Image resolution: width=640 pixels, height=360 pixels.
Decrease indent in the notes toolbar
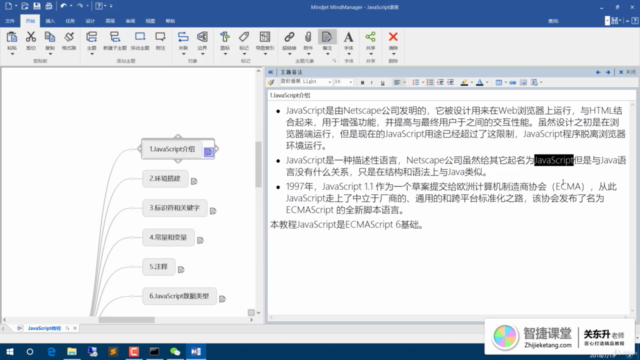pyautogui.click(x=440, y=82)
